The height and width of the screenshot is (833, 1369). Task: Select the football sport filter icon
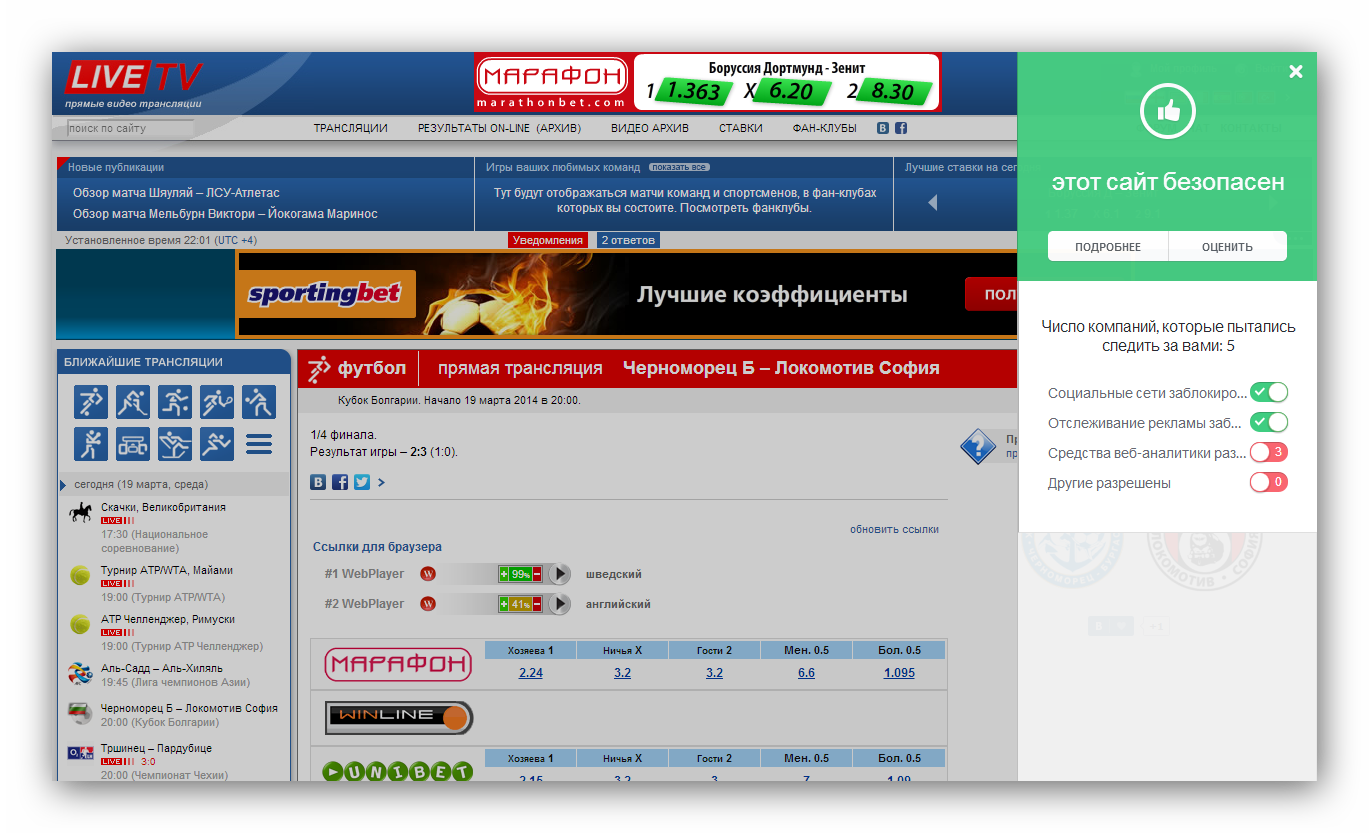[91, 402]
